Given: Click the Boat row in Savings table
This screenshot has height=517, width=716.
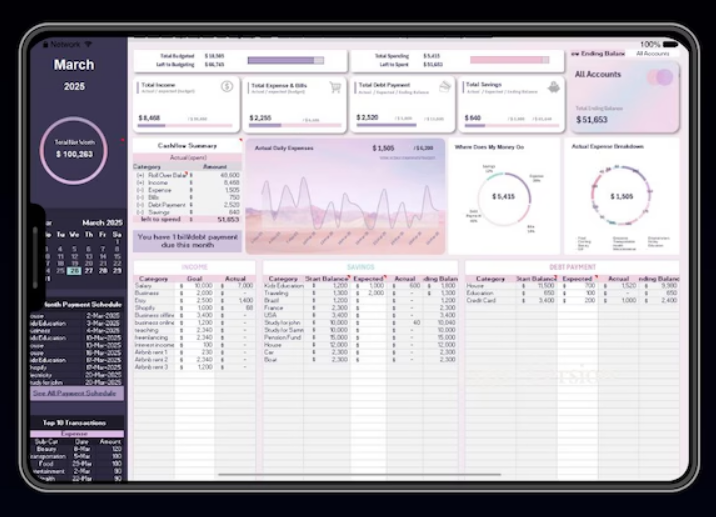Looking at the screenshot, I should (x=360, y=359).
